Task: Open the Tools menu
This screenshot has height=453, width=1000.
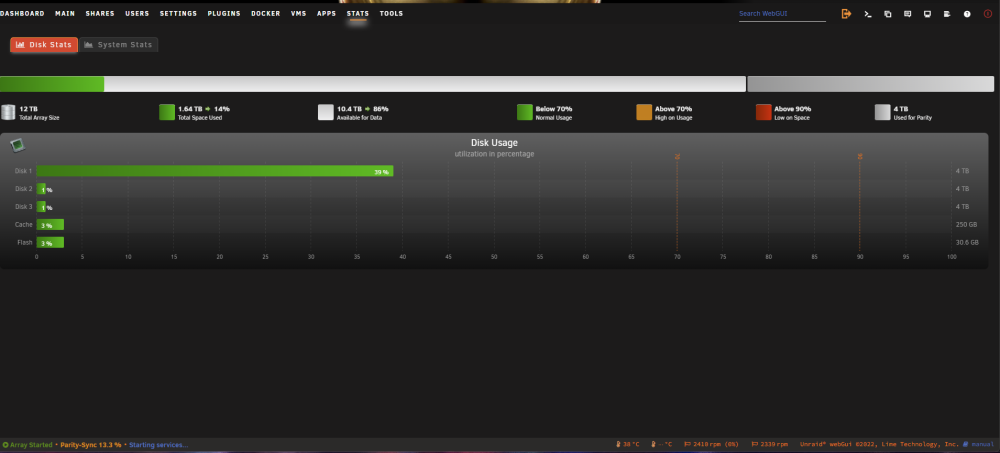Action: 392,13
